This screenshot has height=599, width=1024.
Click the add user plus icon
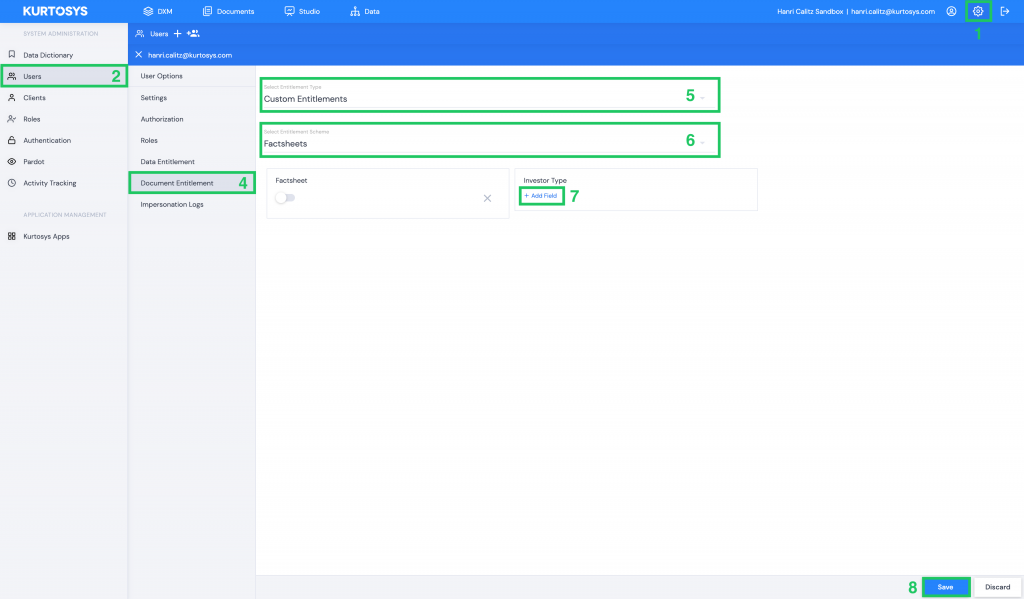point(178,33)
